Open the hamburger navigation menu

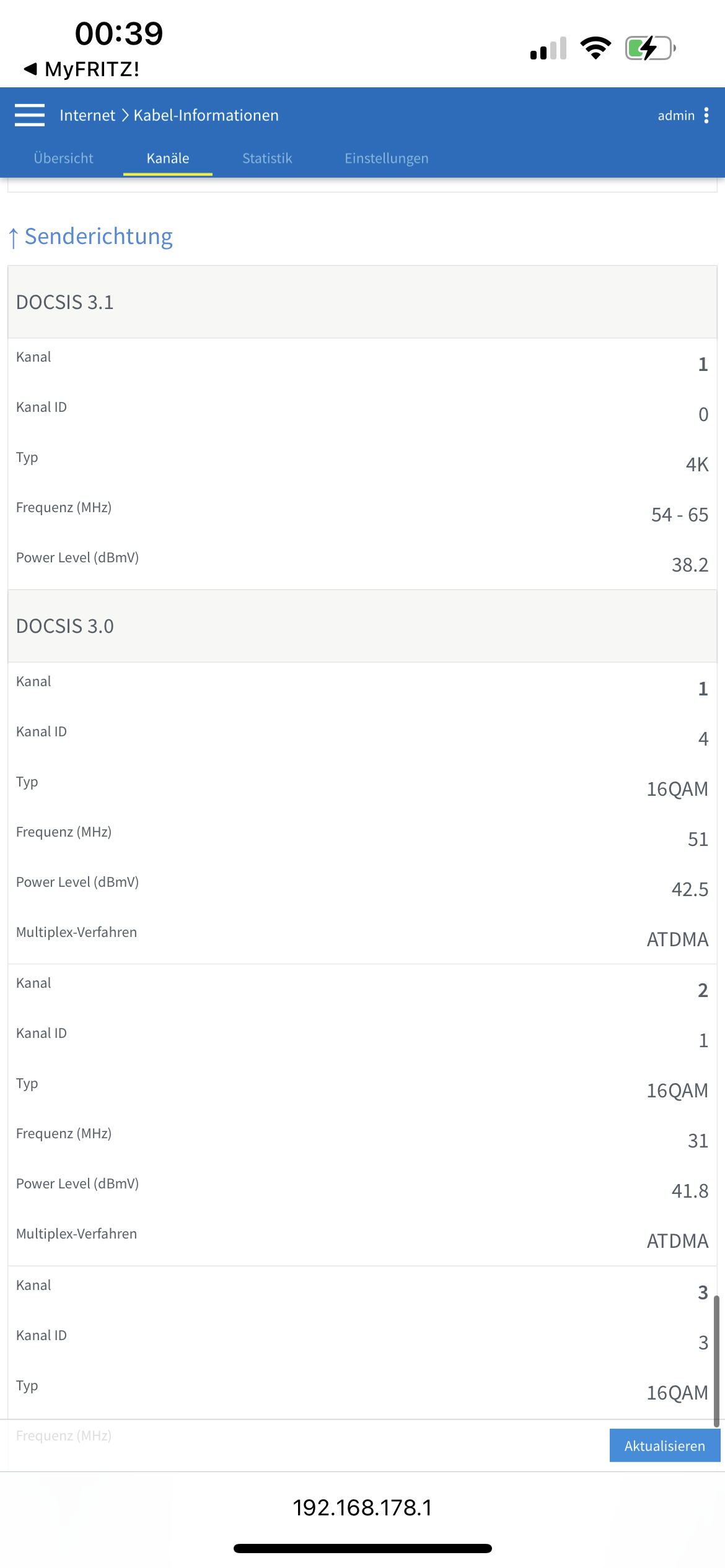click(30, 115)
